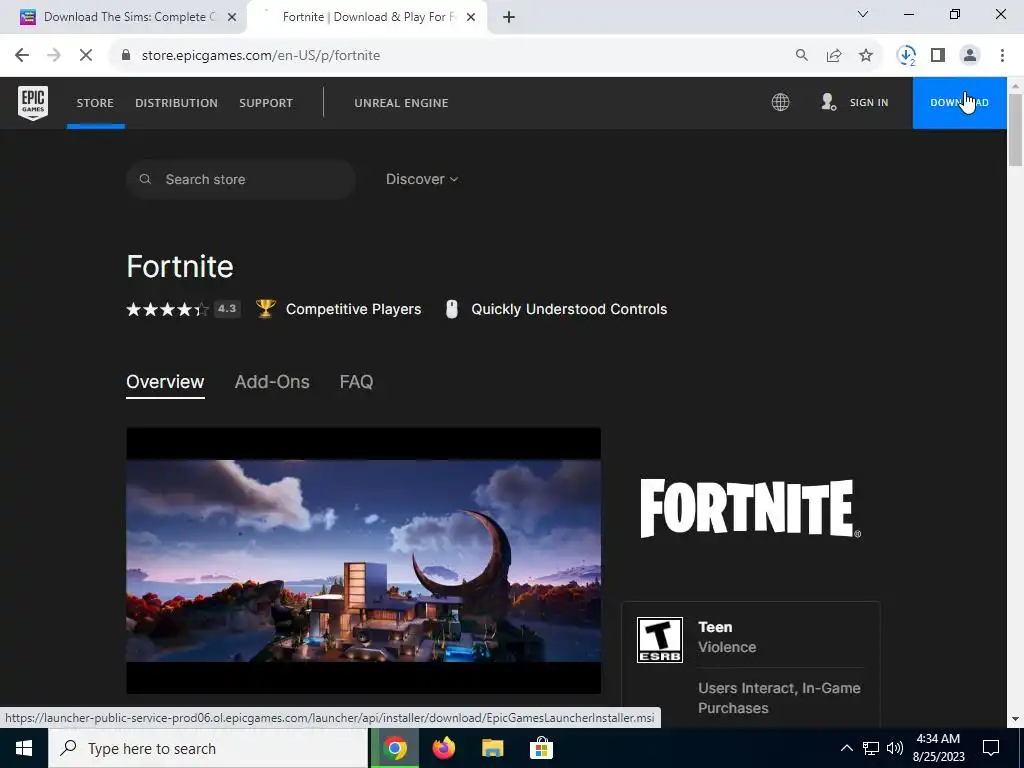Open Chrome downloads indicator
Viewport: 1024px width, 768px height.
coord(906,56)
